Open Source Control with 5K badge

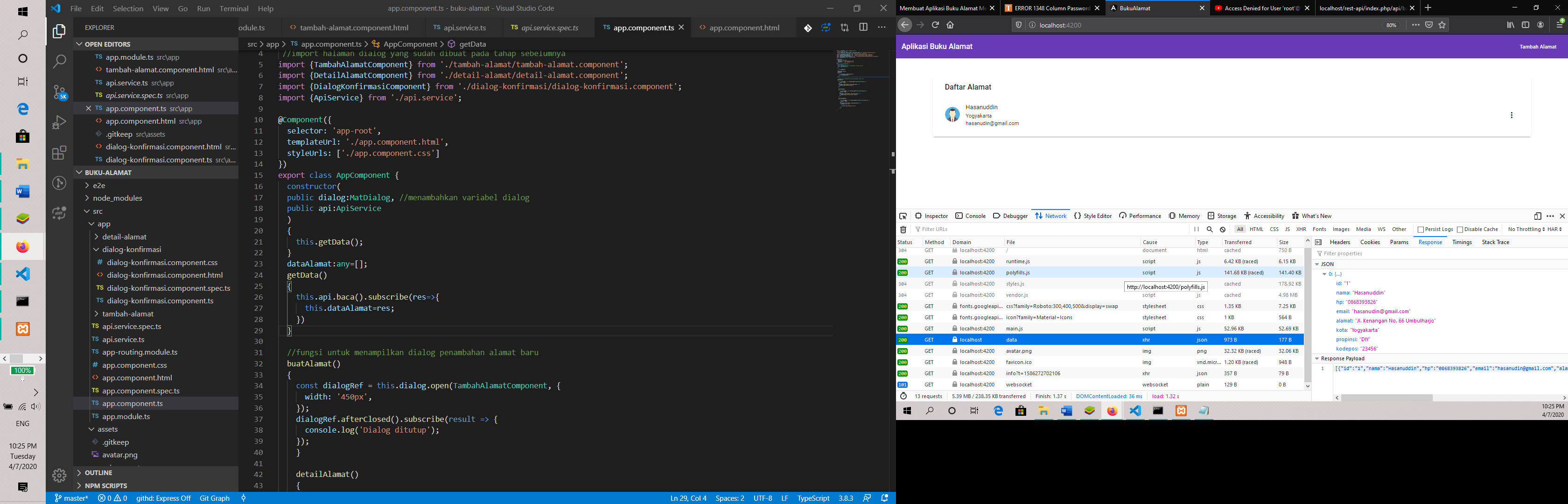click(x=60, y=92)
